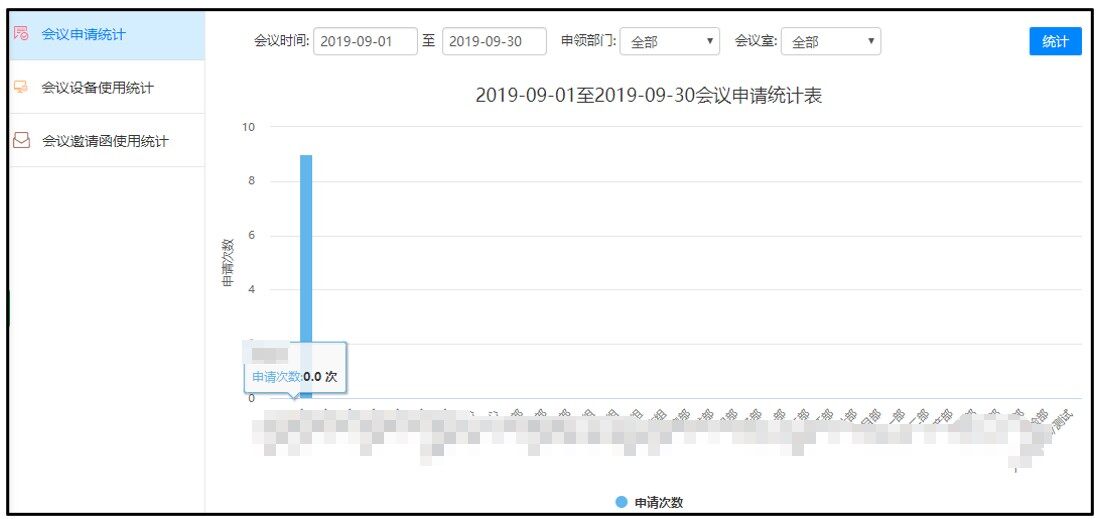Click the vertical 申请次数 axis title
The width and height of the screenshot is (1099, 519).
pos(228,262)
